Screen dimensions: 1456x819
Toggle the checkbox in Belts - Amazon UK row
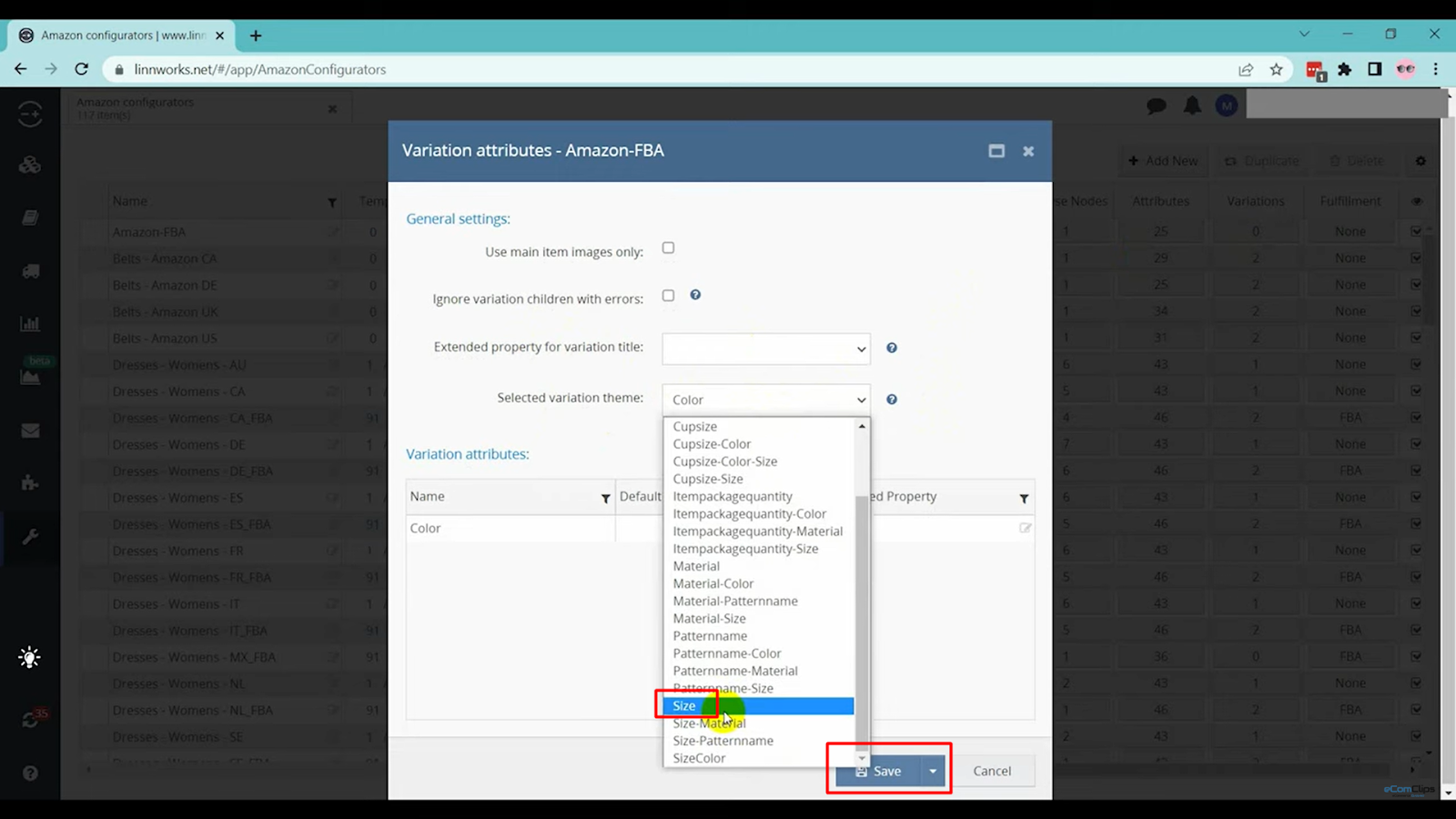[1416, 310]
